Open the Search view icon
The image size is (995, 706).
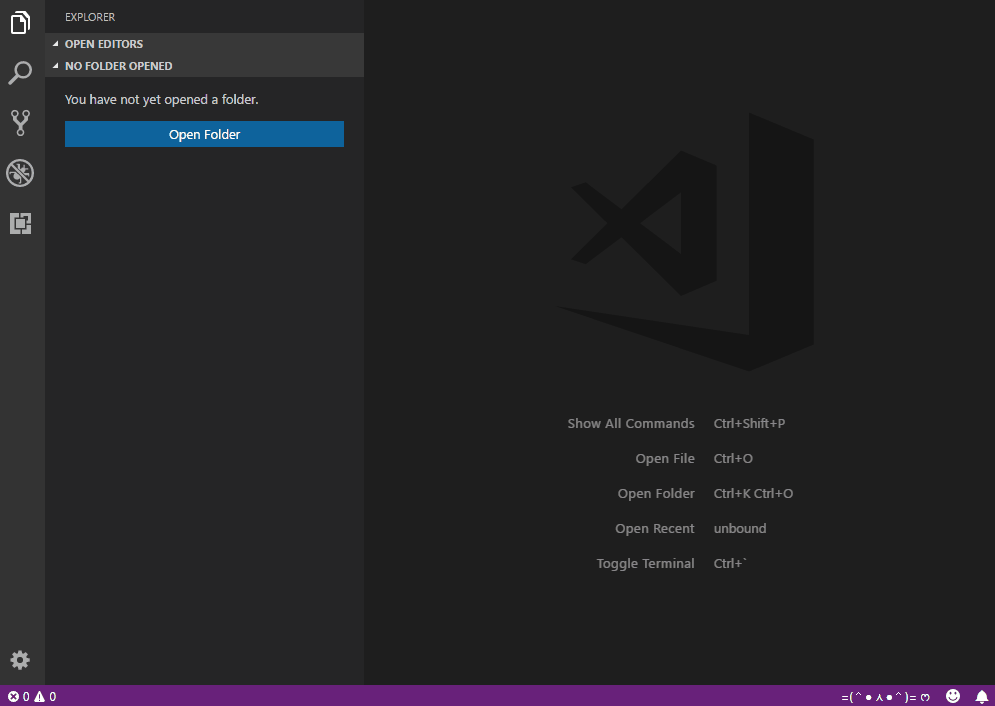pyautogui.click(x=20, y=73)
